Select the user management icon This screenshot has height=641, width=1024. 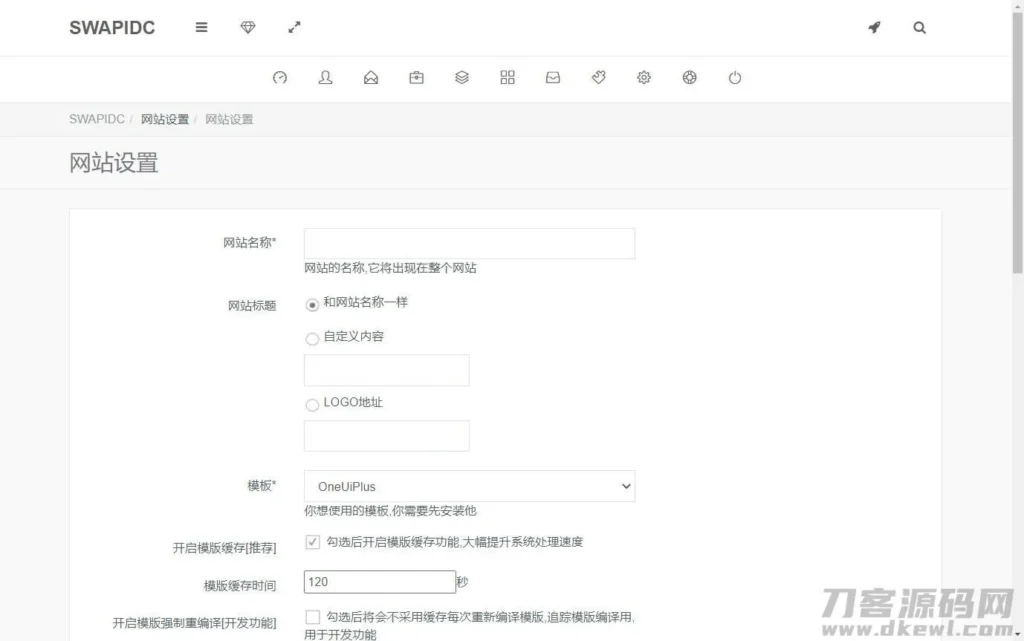click(x=325, y=77)
